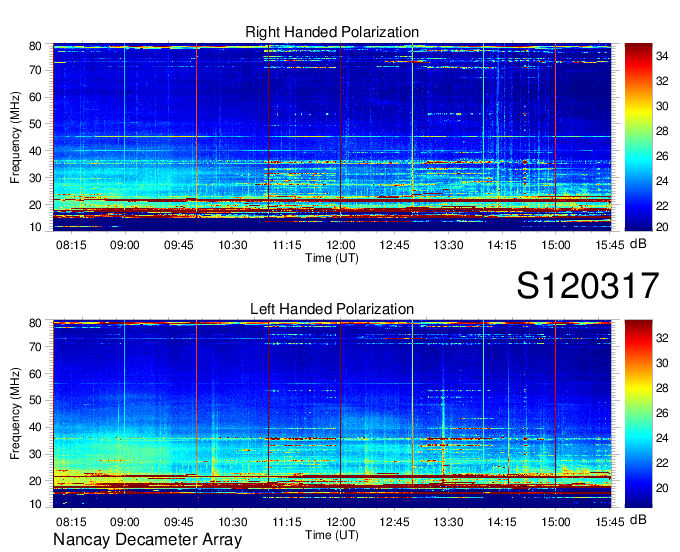This screenshot has height=552, width=680.
Task: Click 80 MHz tick of Left Handed plot
Action: pyautogui.click(x=35, y=323)
